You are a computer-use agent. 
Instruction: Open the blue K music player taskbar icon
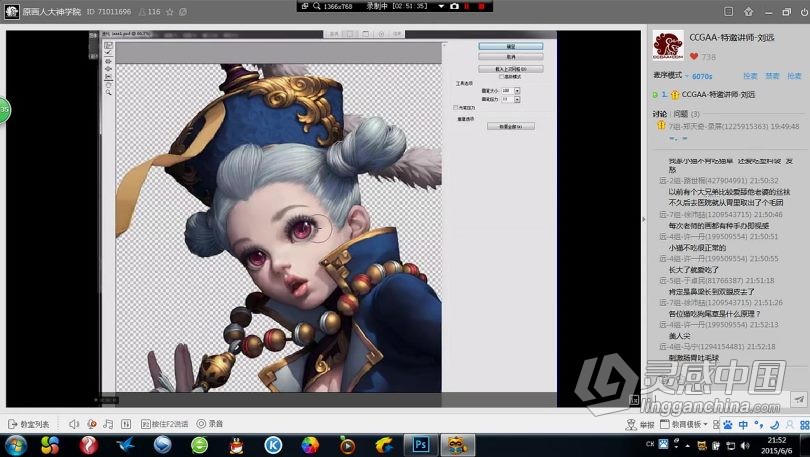(273, 445)
